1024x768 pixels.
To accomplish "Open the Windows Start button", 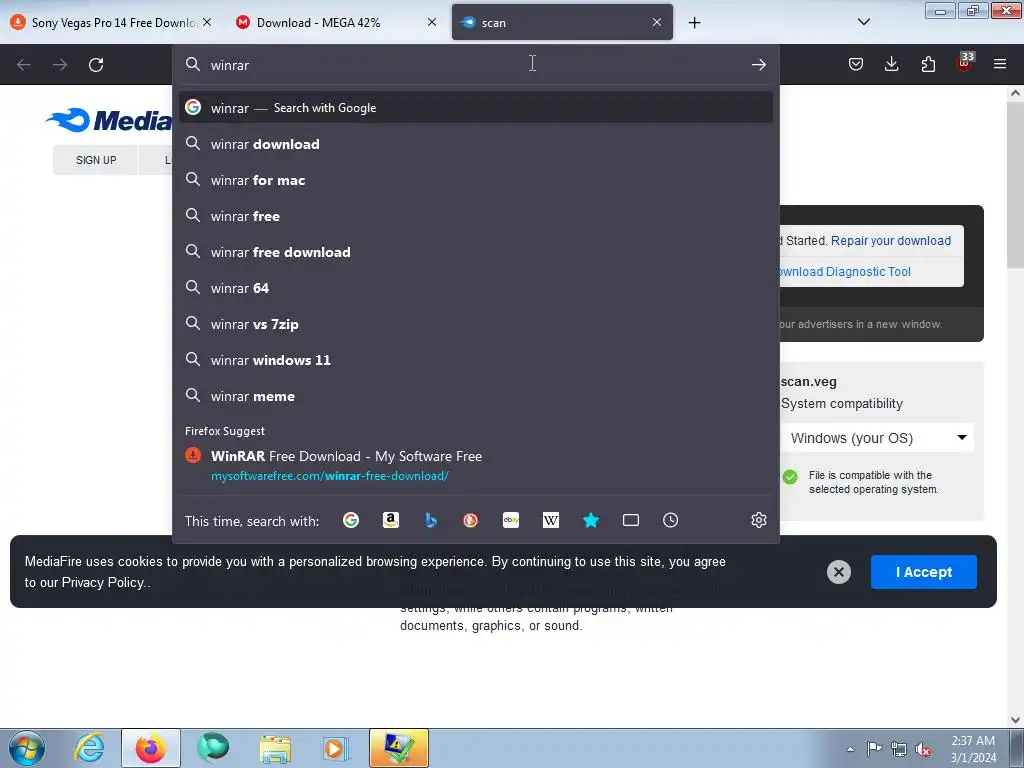I will click(26, 748).
